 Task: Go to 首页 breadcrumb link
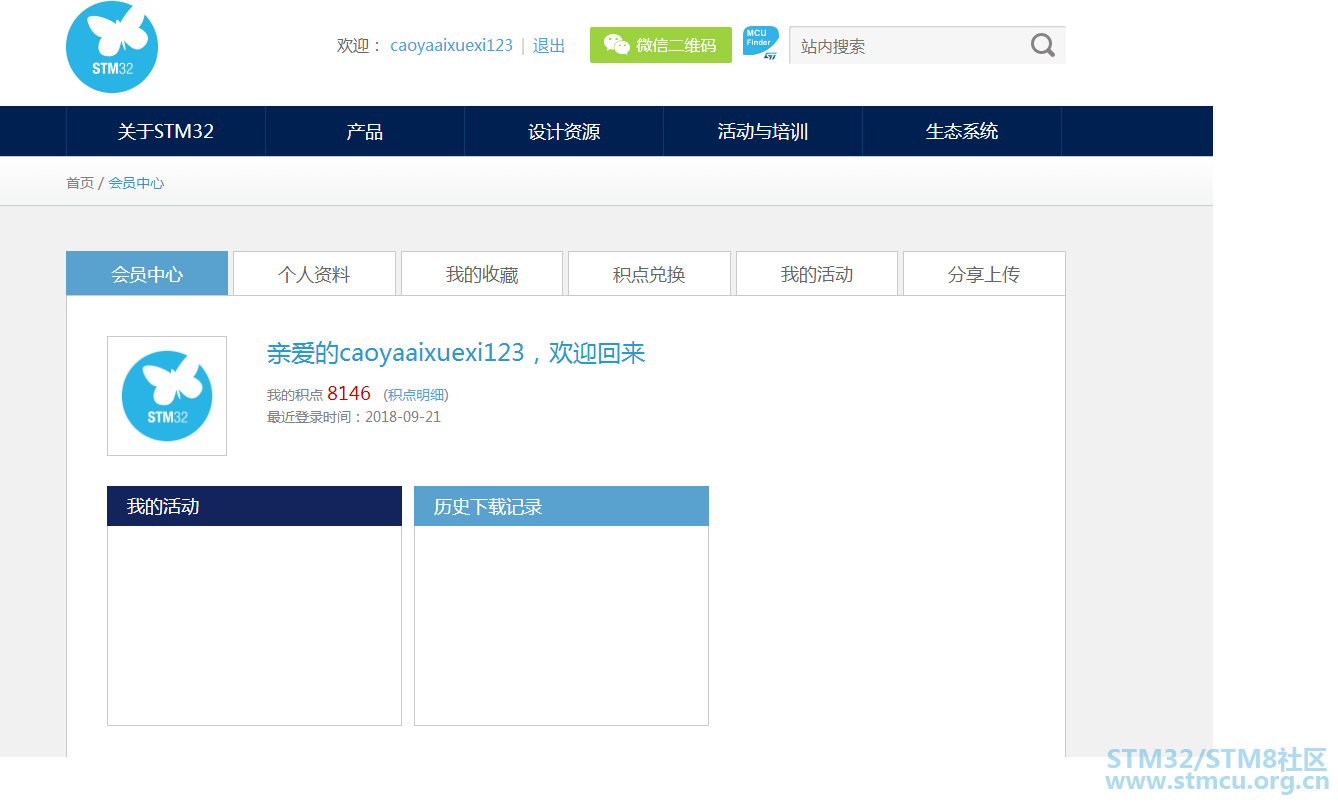(x=80, y=183)
